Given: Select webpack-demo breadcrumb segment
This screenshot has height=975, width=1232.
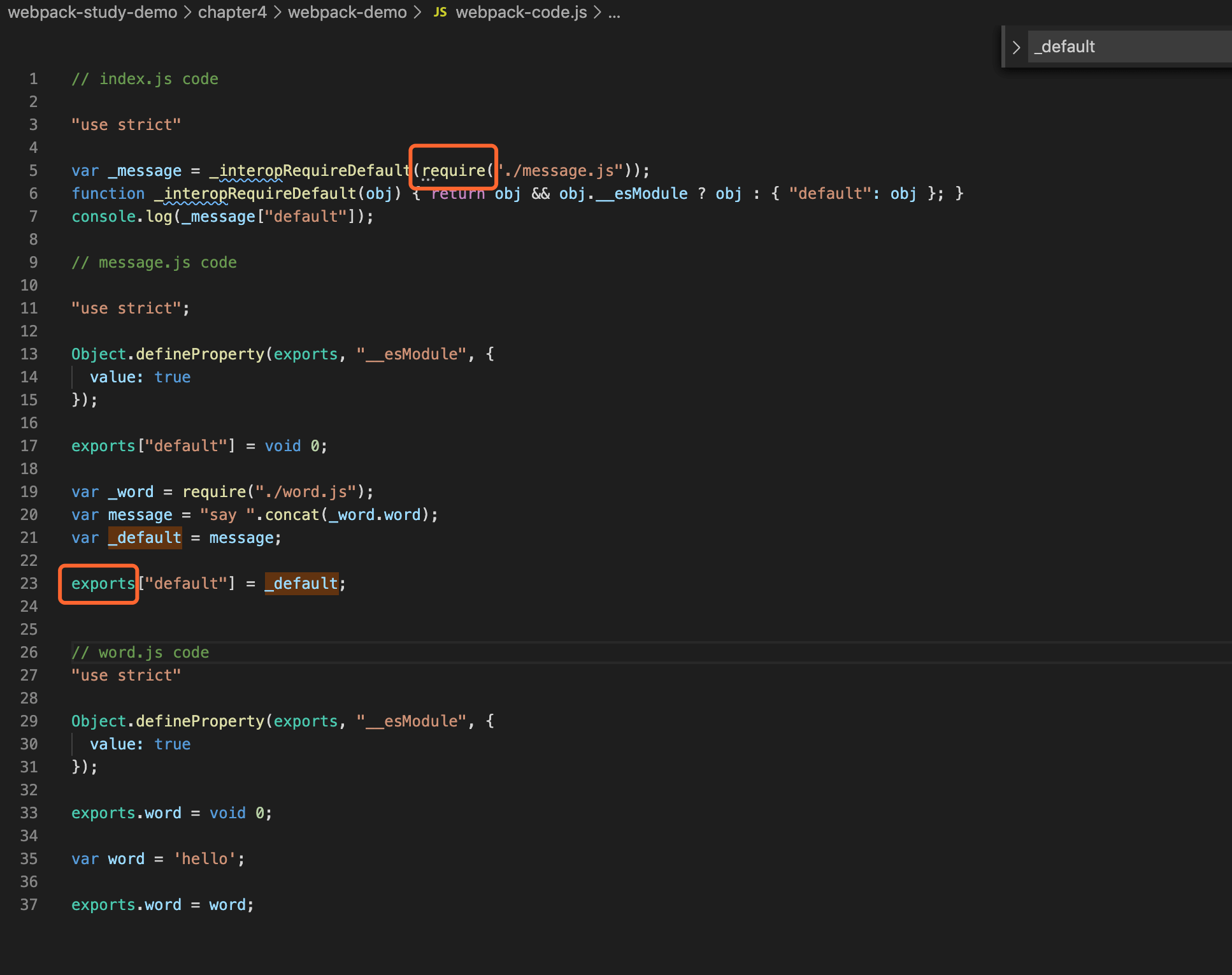Looking at the screenshot, I should click(347, 12).
